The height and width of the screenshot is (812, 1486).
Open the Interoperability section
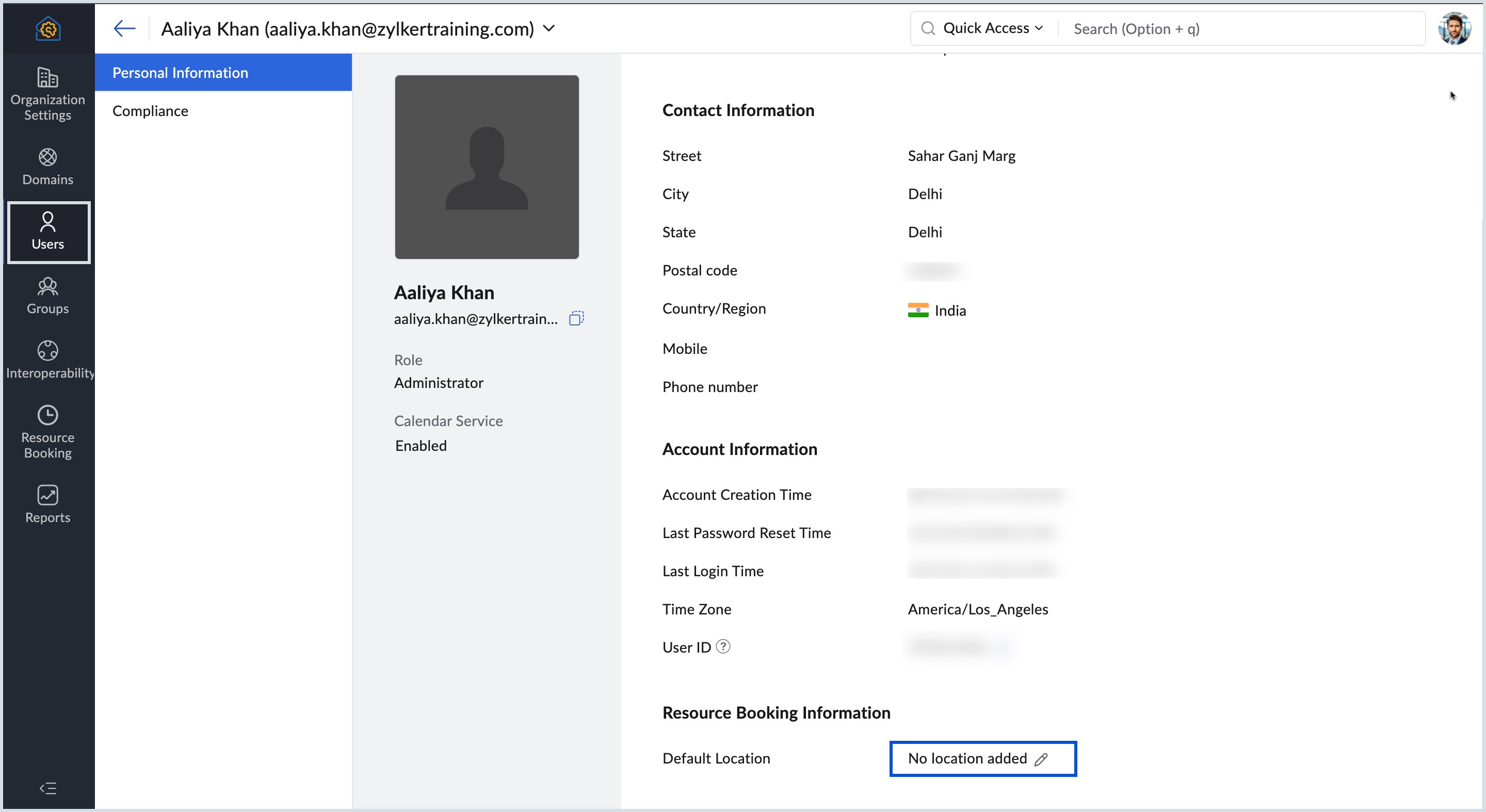(49, 361)
